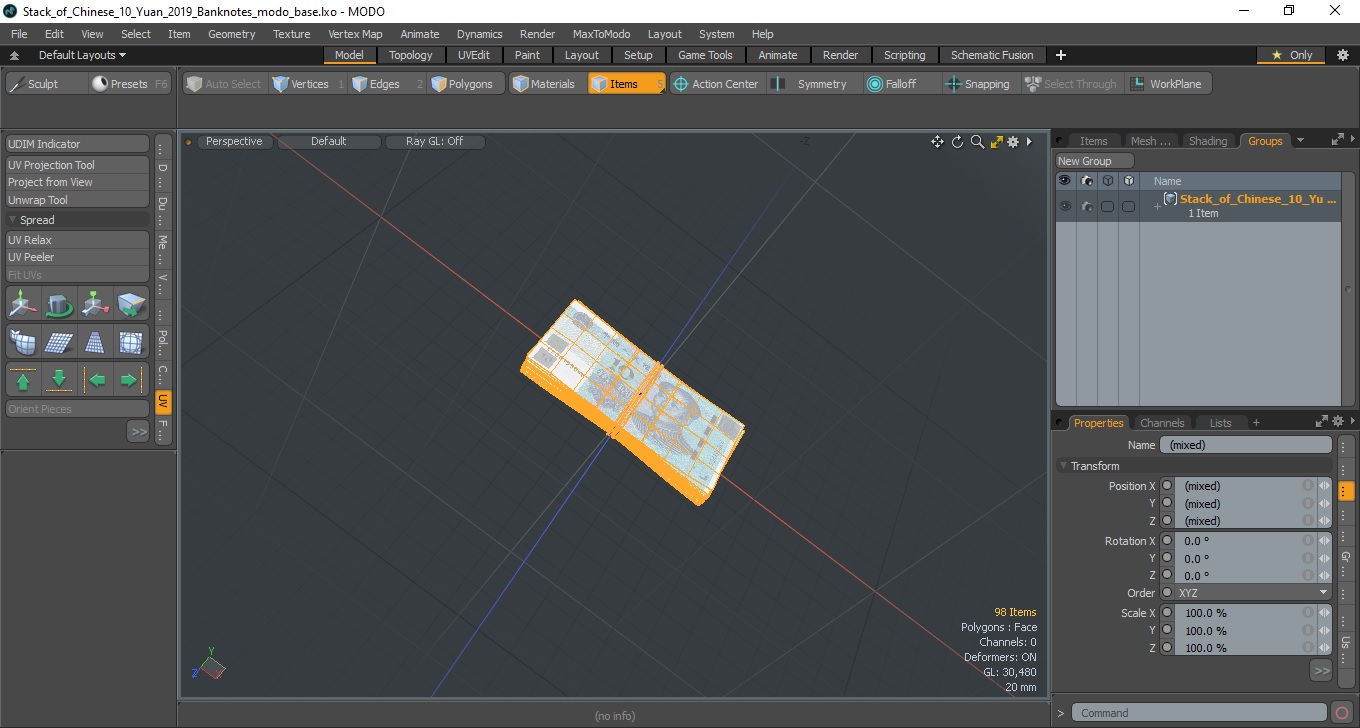This screenshot has height=728, width=1360.
Task: Open the Groups panel tab dropdown arrow
Action: (1300, 141)
